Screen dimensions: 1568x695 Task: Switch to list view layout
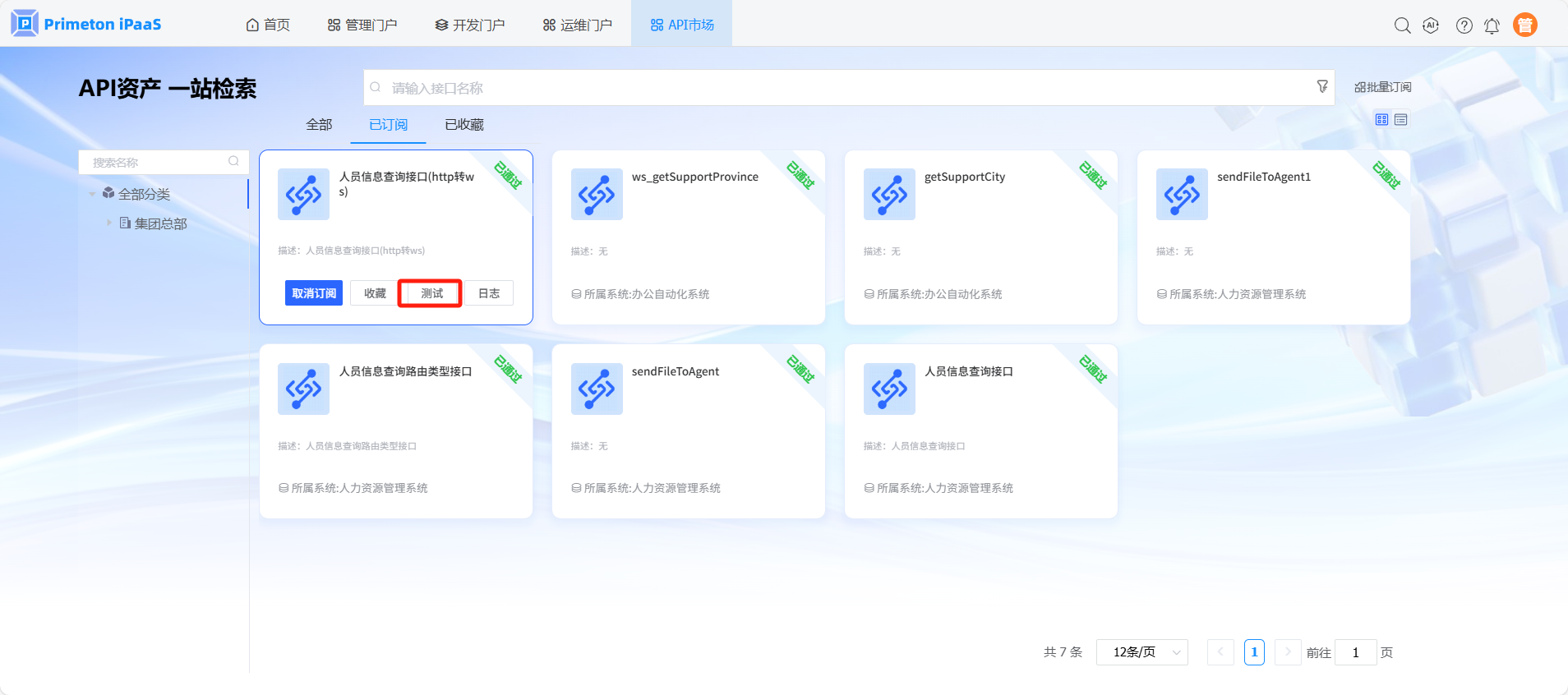click(x=1401, y=120)
